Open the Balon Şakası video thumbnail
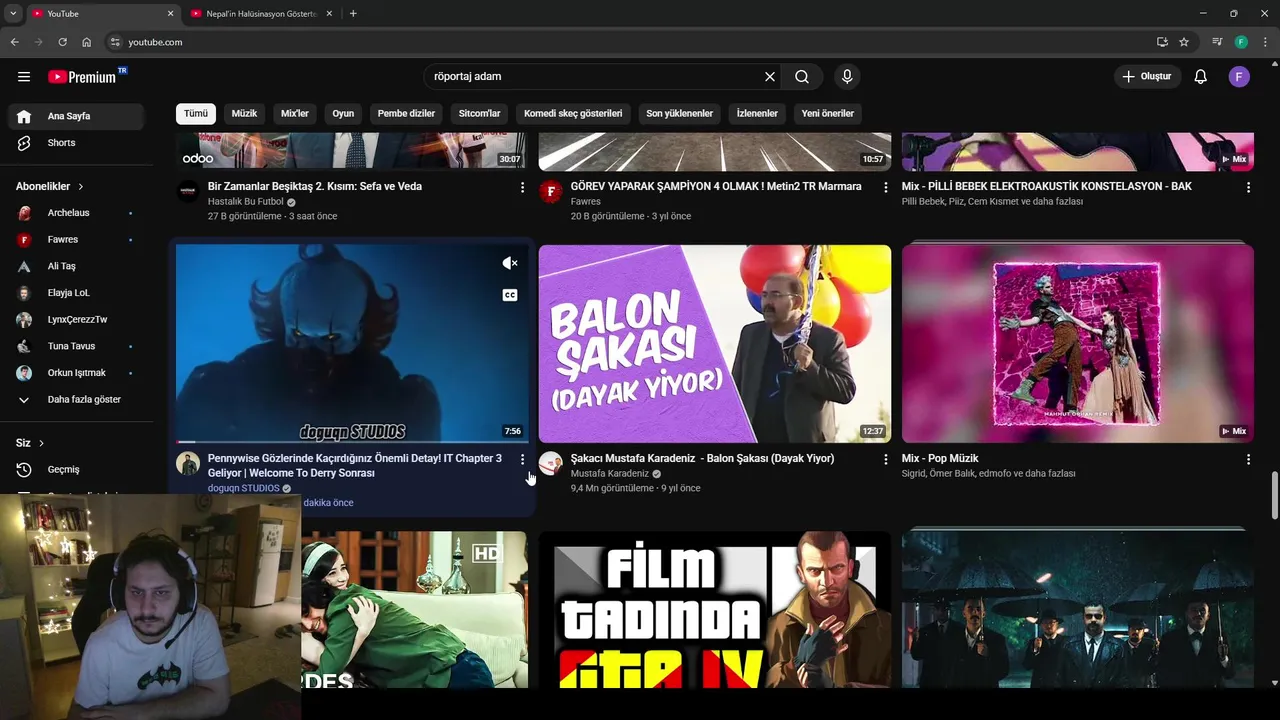 (x=715, y=344)
